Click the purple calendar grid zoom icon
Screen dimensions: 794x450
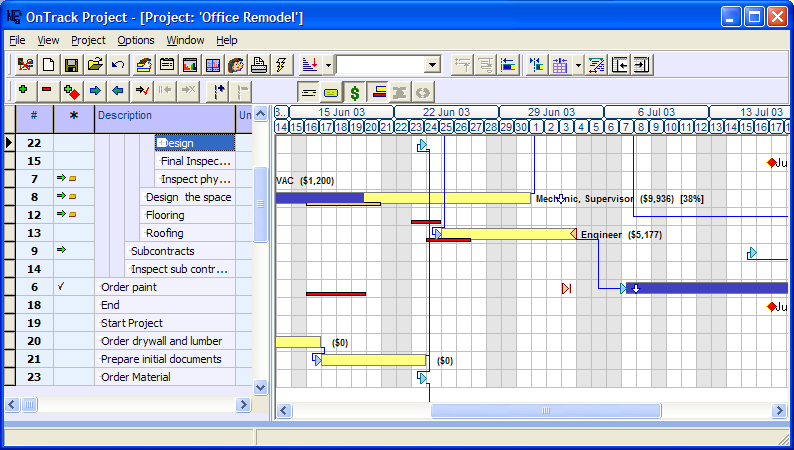coord(560,65)
